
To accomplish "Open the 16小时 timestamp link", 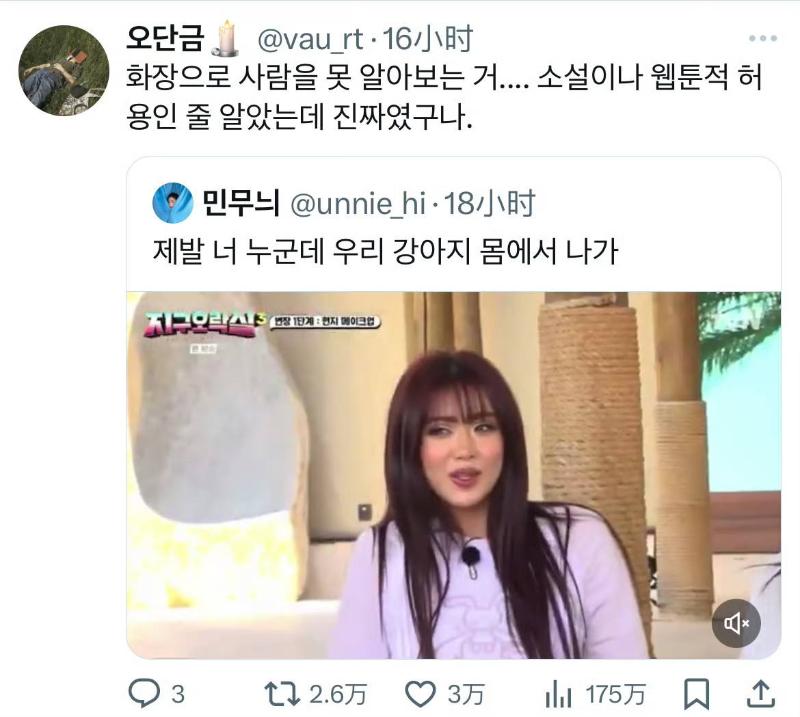I will pyautogui.click(x=428, y=39).
